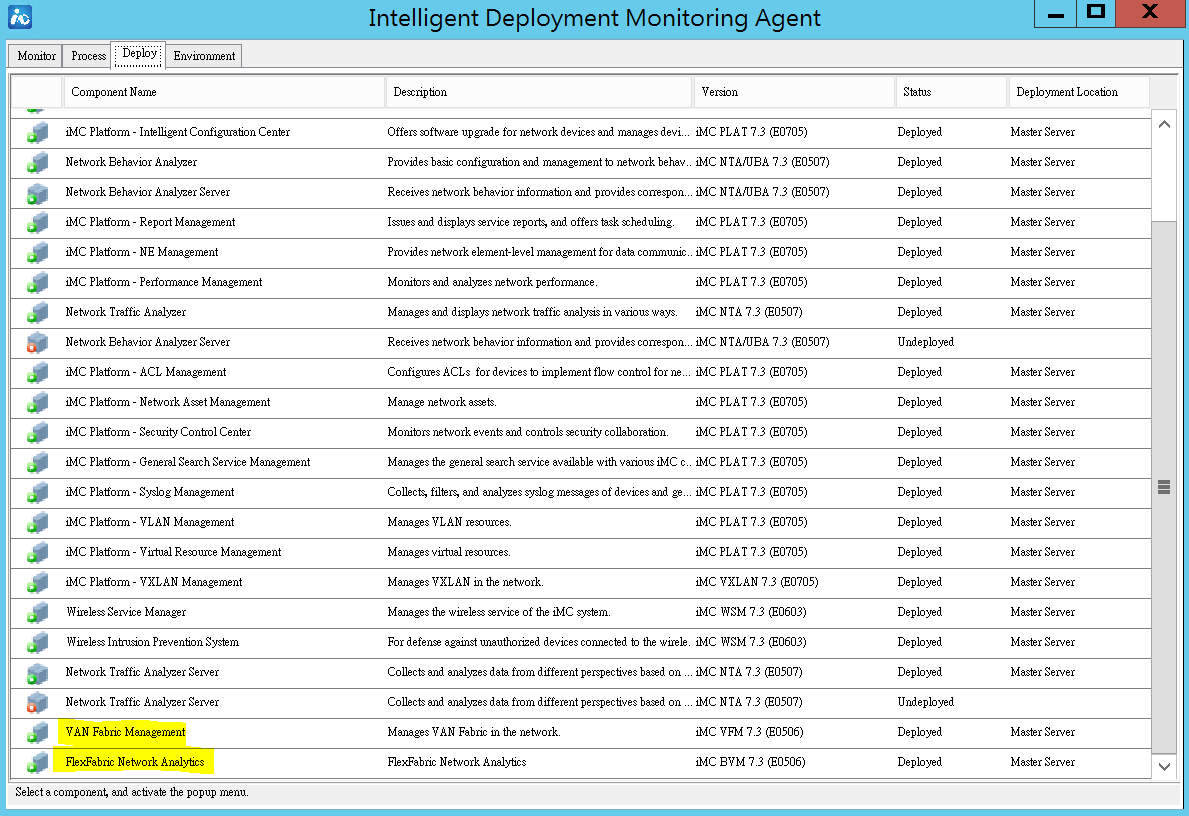Click version iMC BVM 7.3 (E0506)

[x=750, y=762]
